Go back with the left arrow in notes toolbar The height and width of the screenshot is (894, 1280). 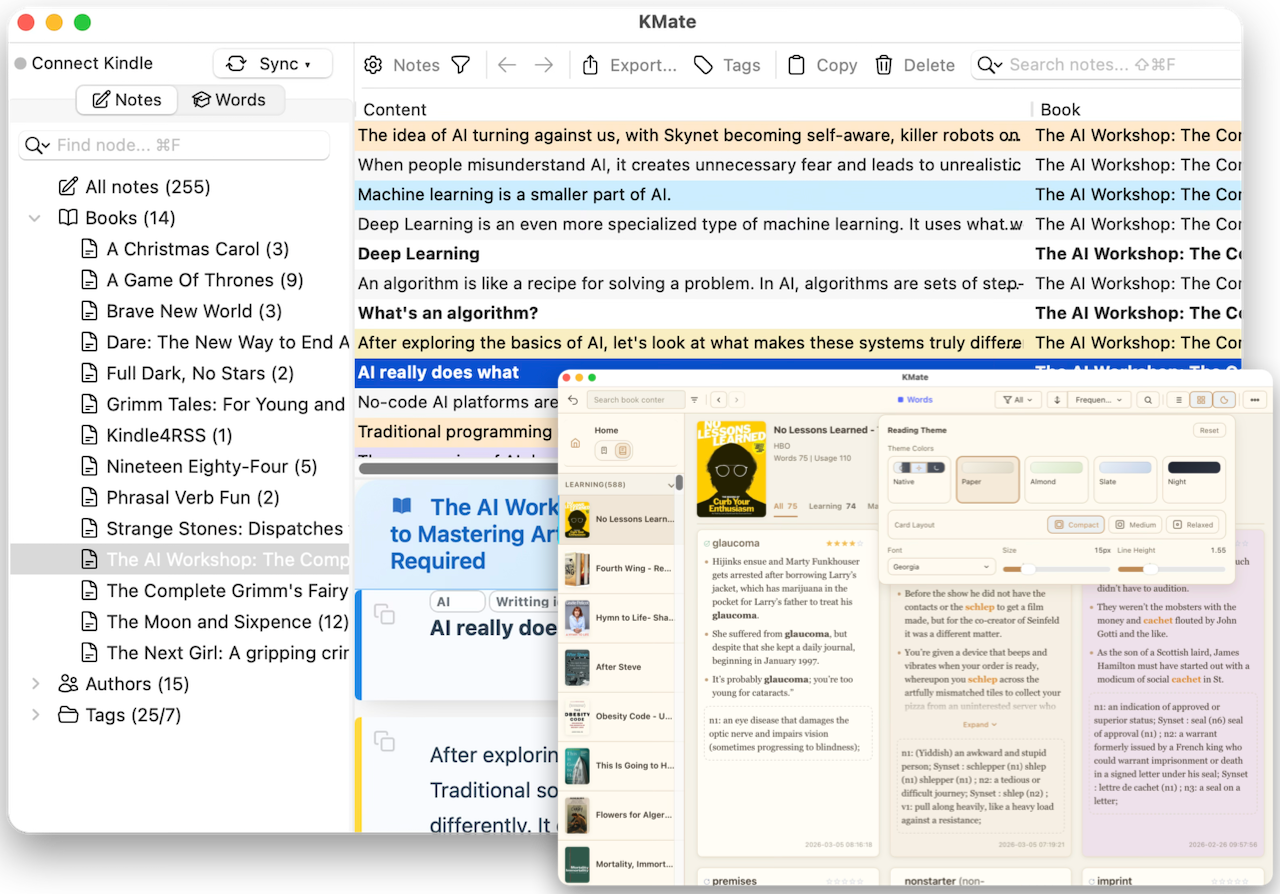point(507,65)
